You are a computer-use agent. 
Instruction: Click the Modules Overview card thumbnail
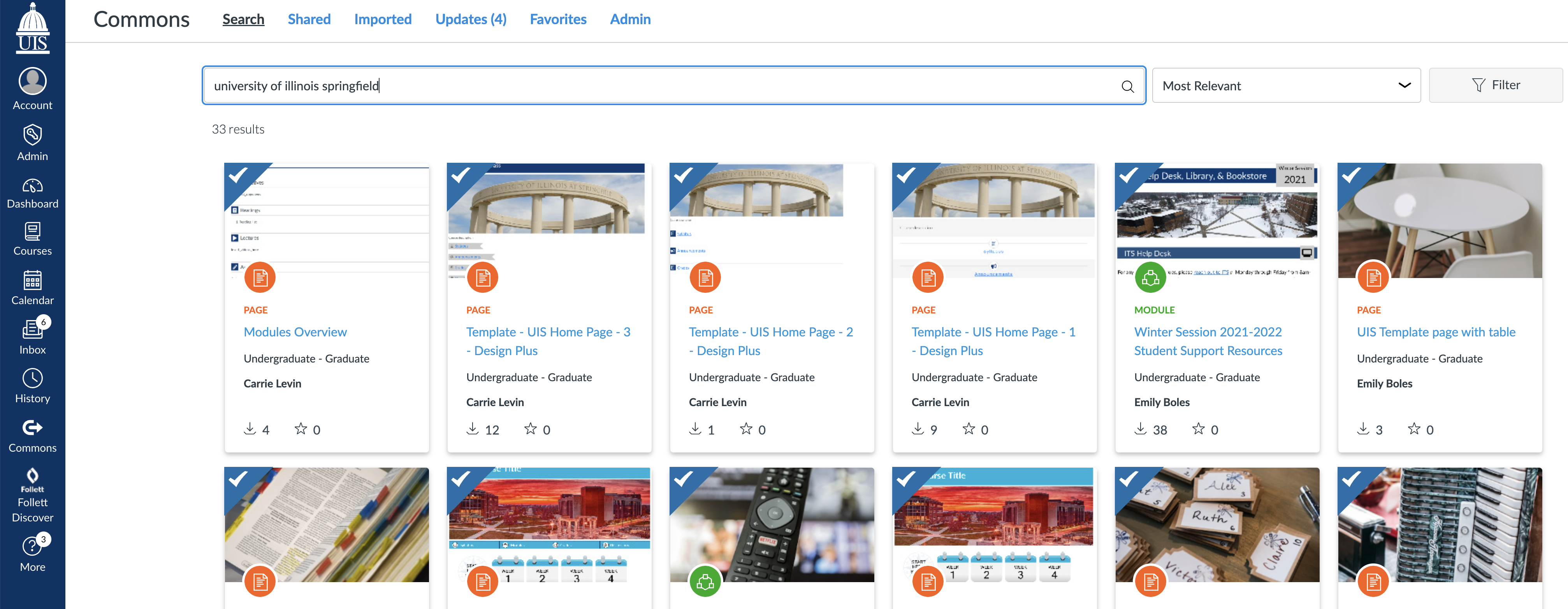coord(327,220)
